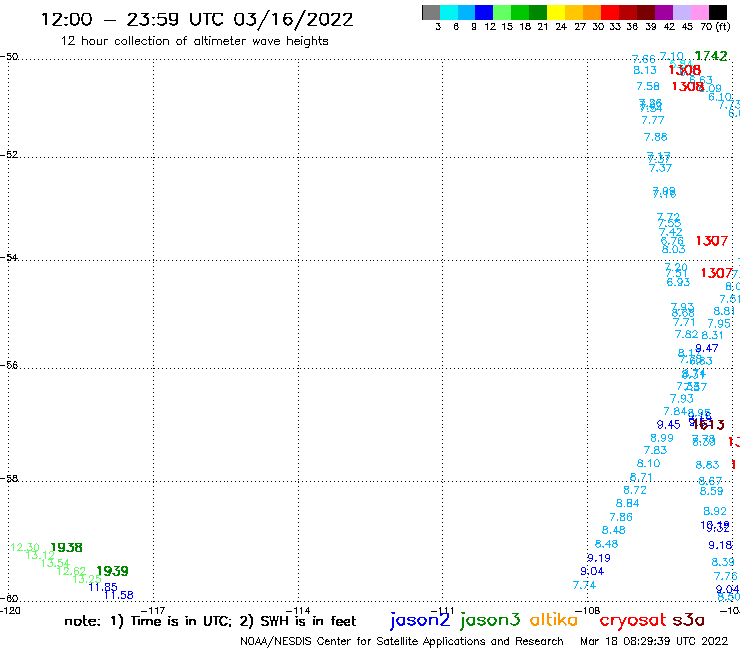Click the 'cryosat' satellite legend label

pos(632,620)
